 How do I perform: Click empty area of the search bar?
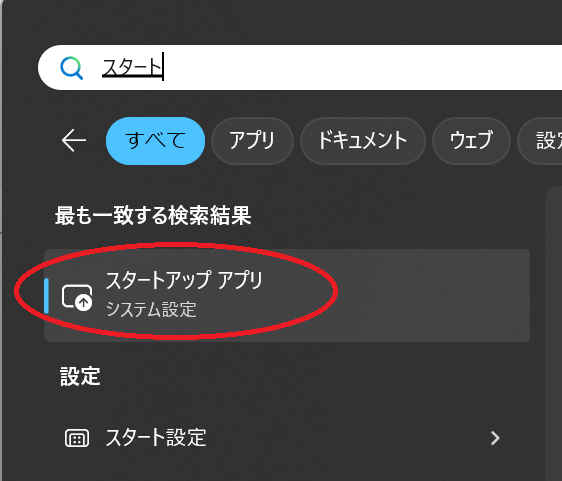click(x=358, y=68)
